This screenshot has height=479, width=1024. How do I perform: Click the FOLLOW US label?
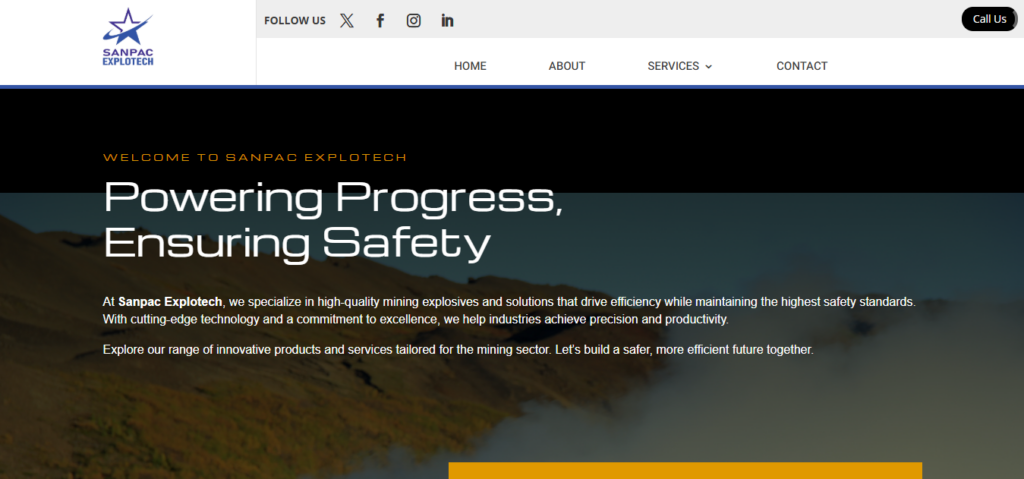click(x=295, y=20)
